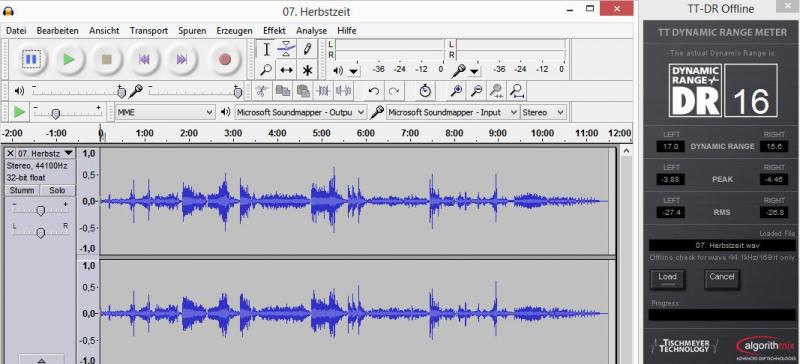Click the Redo arrow icon
The image size is (800, 364).
click(x=394, y=91)
